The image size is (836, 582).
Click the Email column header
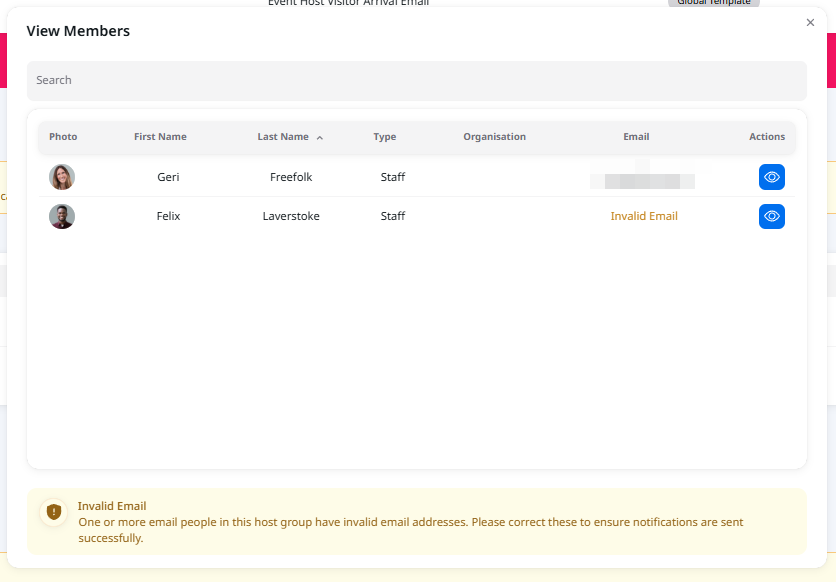(x=636, y=137)
